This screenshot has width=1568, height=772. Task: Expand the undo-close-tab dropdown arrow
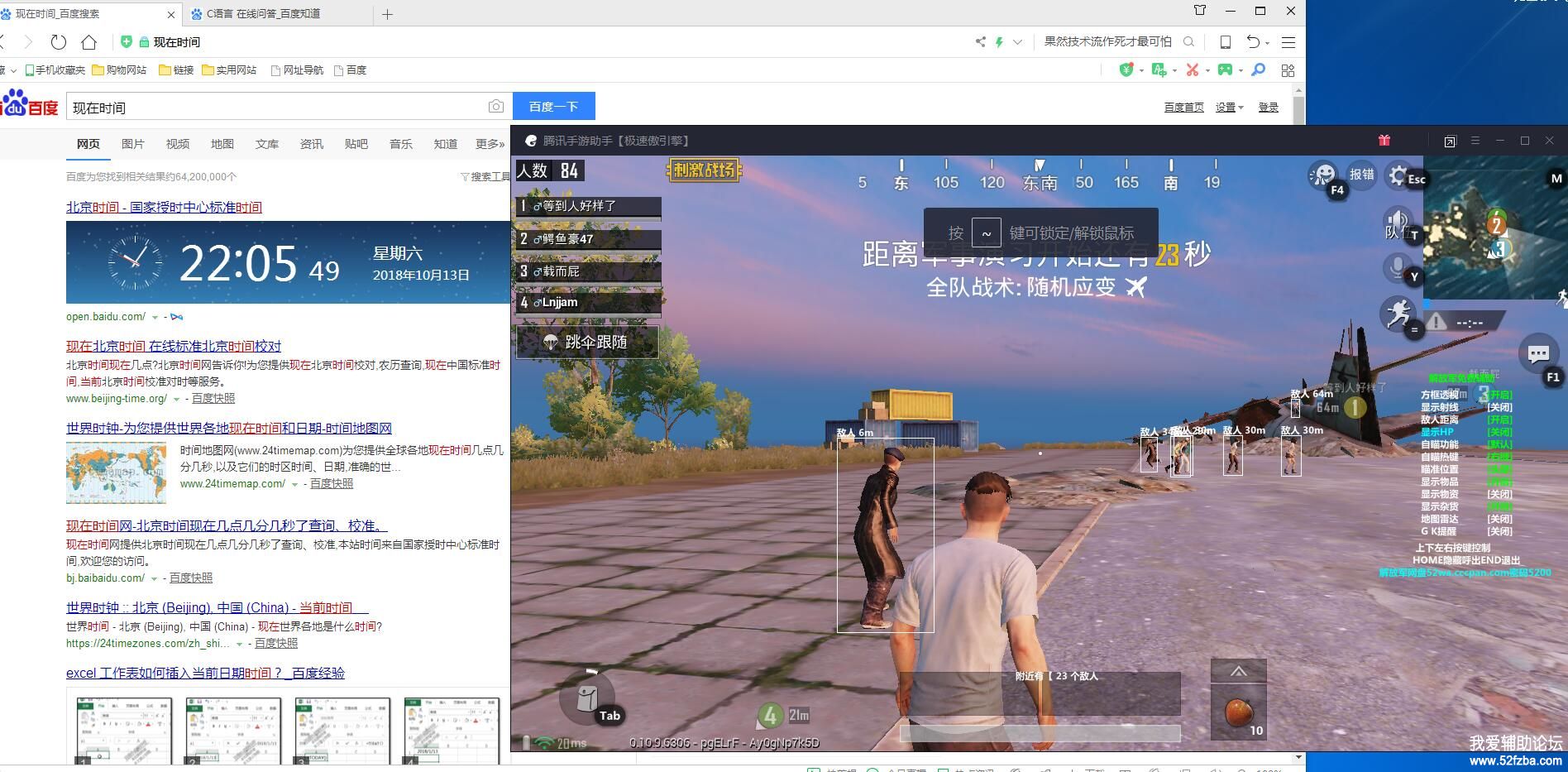(1267, 43)
